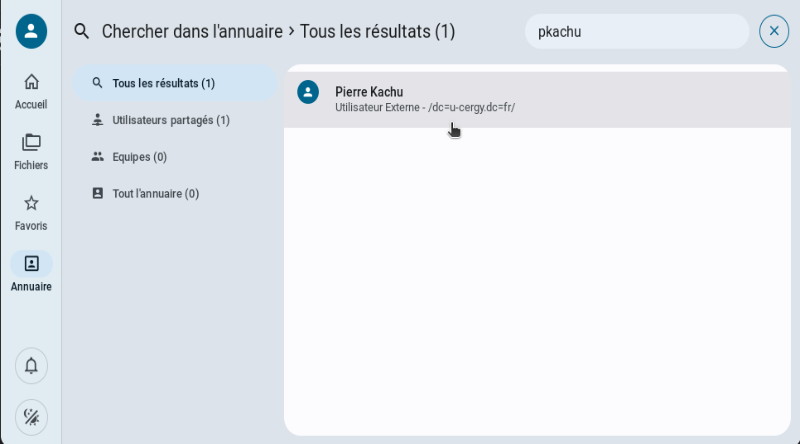Click the theme toggle icon at bottom
Viewport: 800px width, 444px height.
(x=31, y=416)
